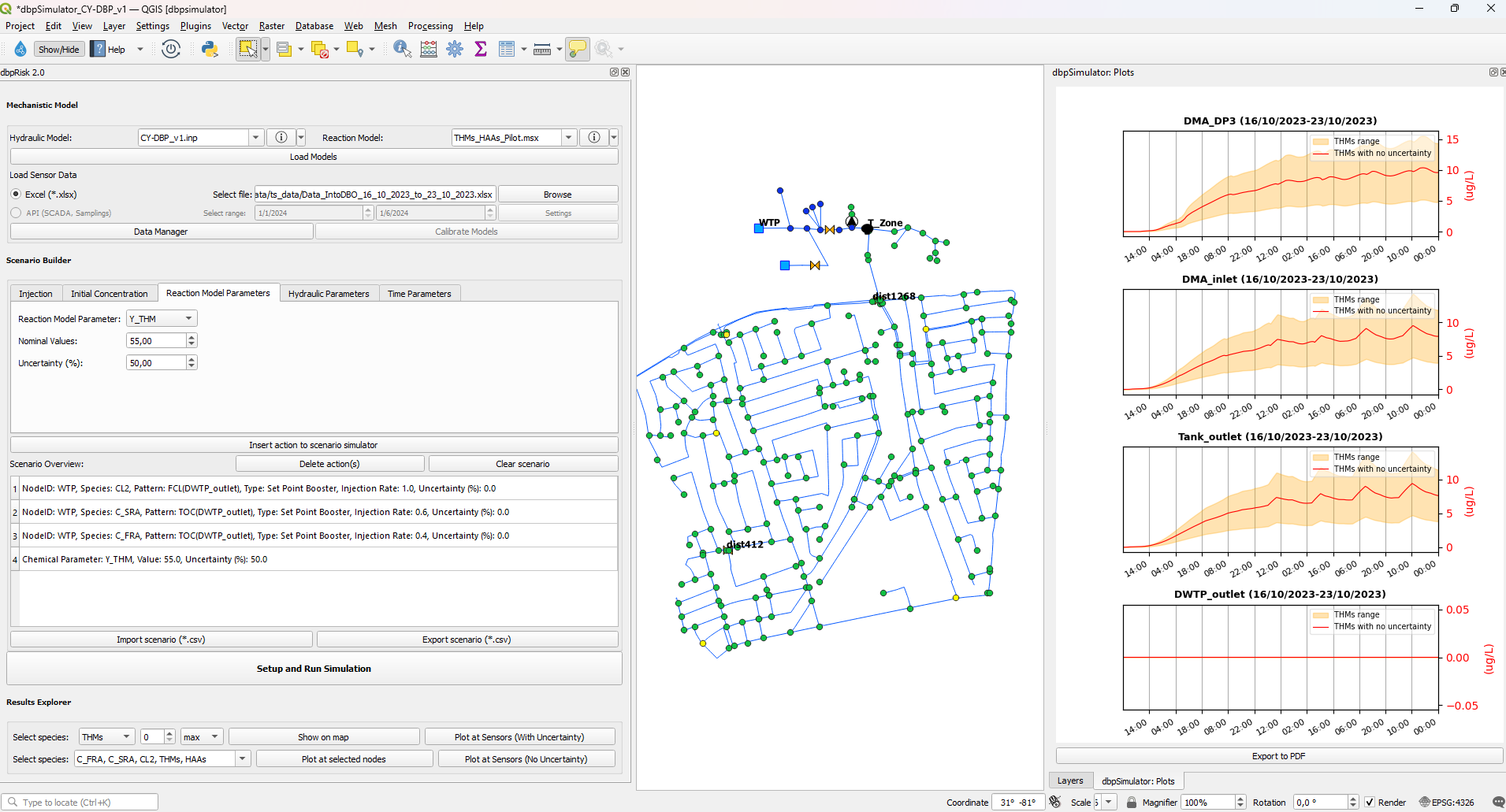This screenshot has height=812, width=1506.
Task: Open the Data Manager
Action: 161,232
